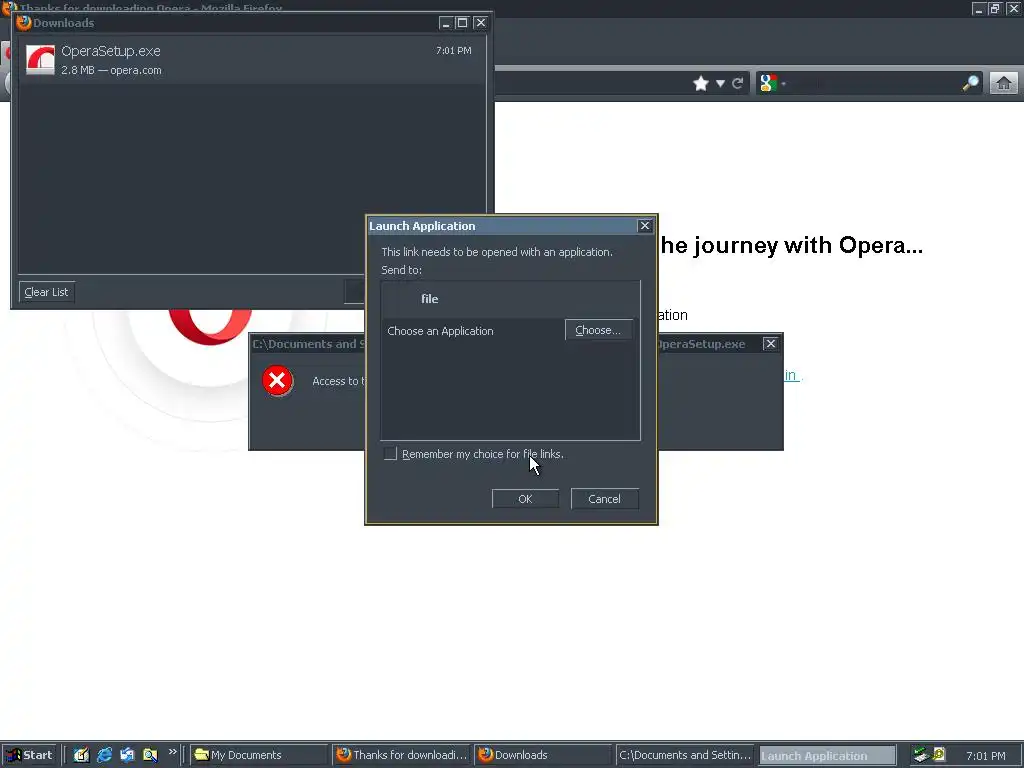
Task: Cancel the Launch Application dialog
Action: (x=604, y=499)
